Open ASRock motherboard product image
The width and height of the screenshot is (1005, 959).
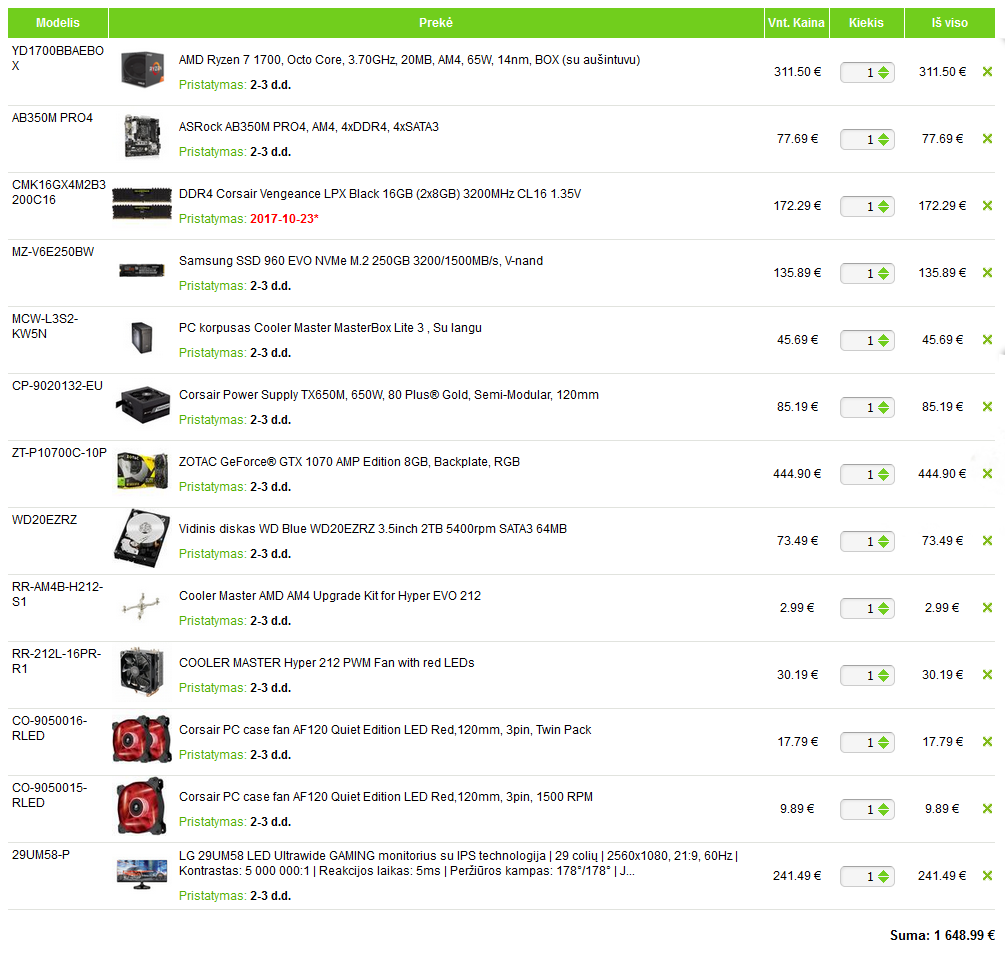coord(142,136)
